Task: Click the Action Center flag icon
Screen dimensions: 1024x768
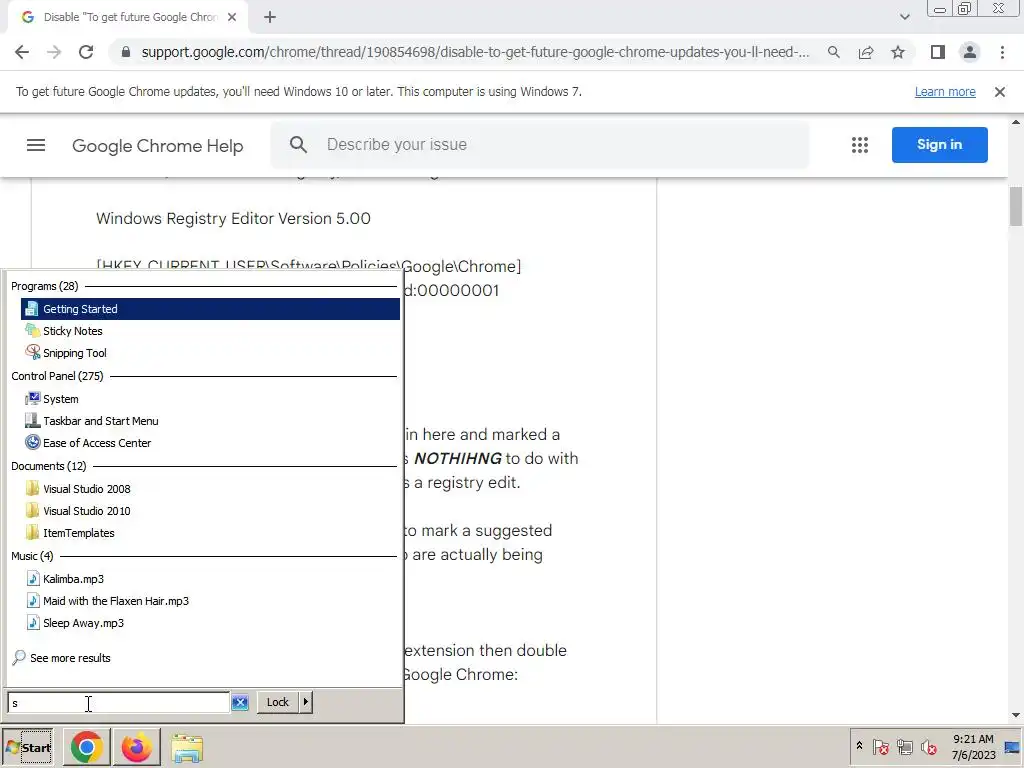Action: coord(880,747)
